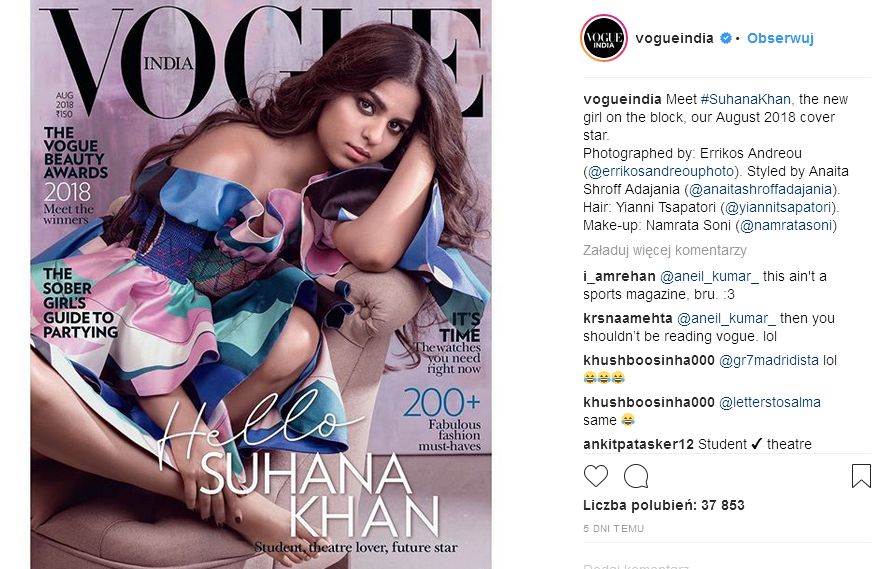Follow the account via Obserwuj
Screen dimensions: 875x569
coord(780,38)
